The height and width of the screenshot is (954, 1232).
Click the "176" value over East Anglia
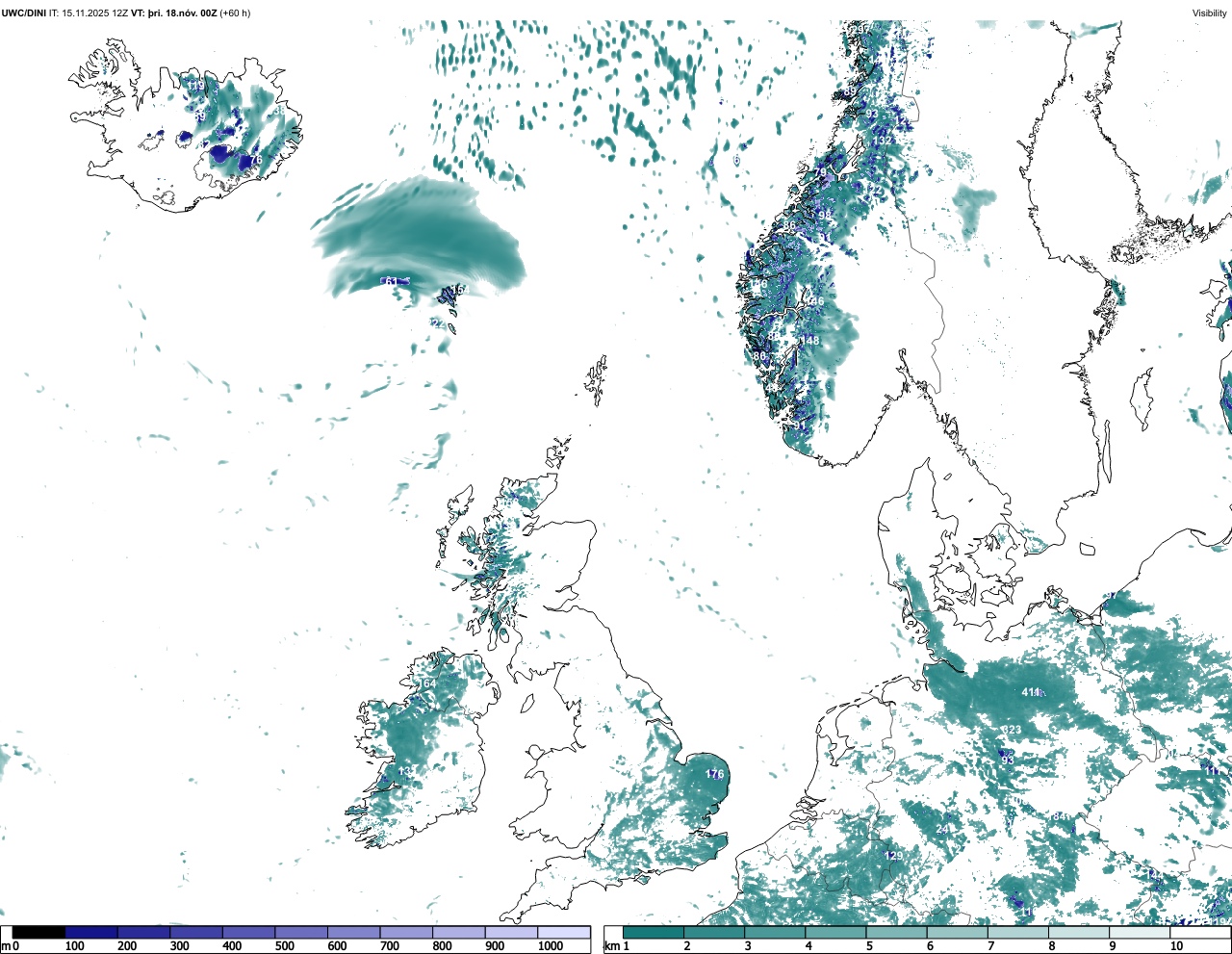714,774
